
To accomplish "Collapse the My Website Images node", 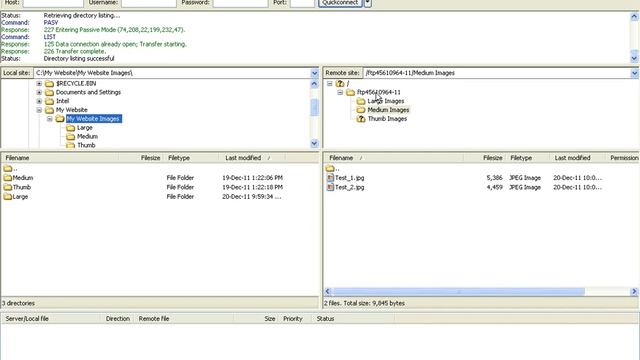I will coord(49,119).
